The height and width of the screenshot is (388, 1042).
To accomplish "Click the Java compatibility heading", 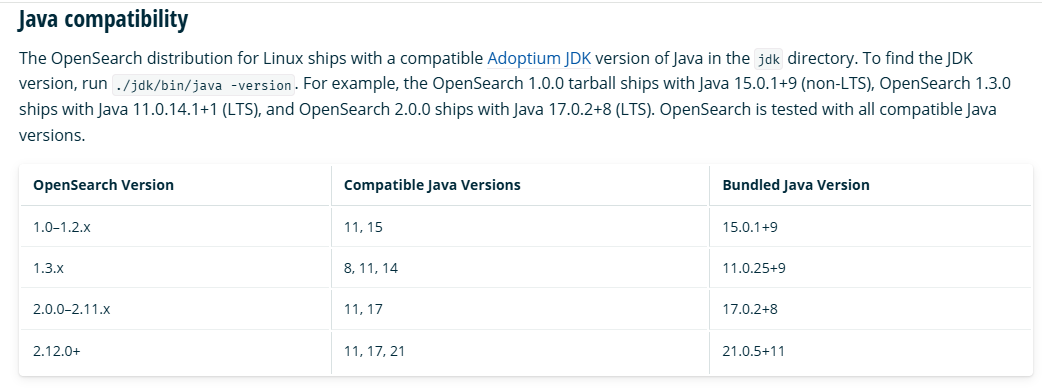I will point(103,19).
